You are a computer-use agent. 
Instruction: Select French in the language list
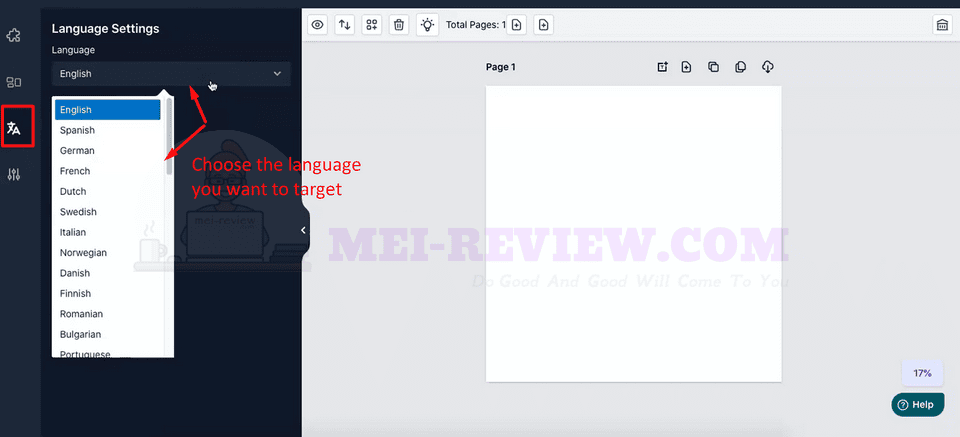click(108, 171)
